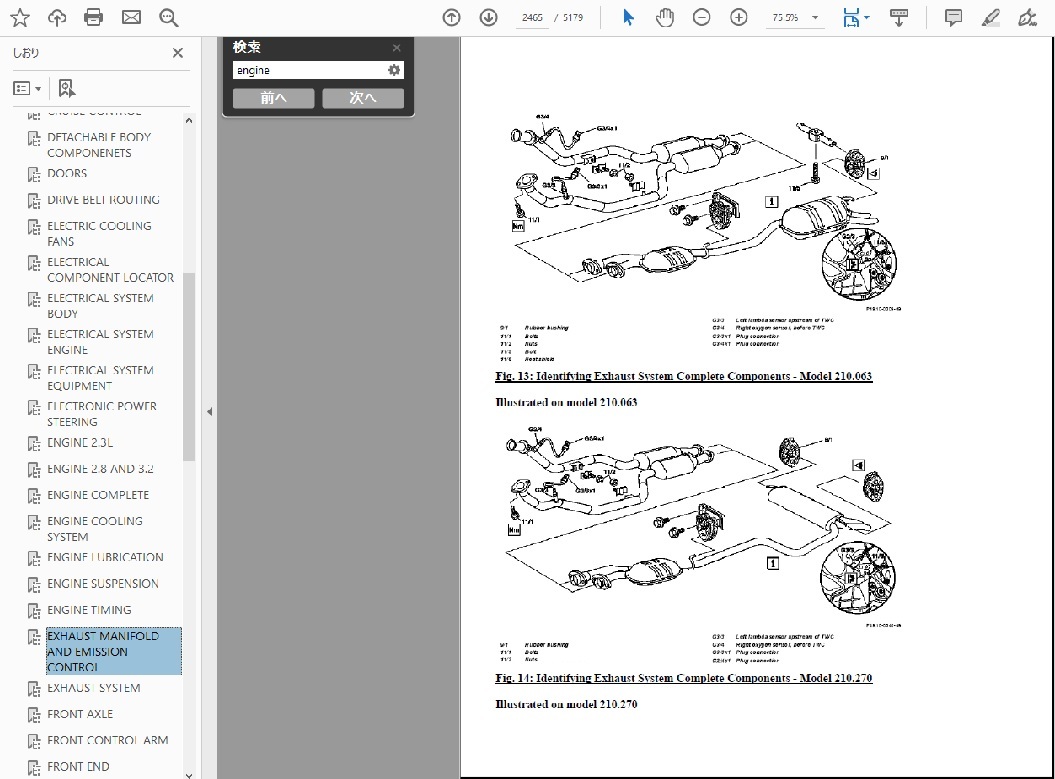Viewport: 1055px width, 779px height.
Task: Click the magnifying glass find icon
Action: [x=168, y=17]
